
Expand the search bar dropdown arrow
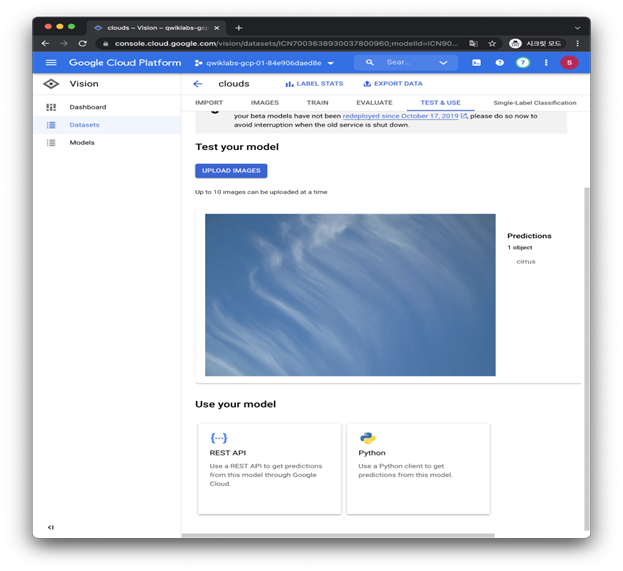(x=443, y=63)
